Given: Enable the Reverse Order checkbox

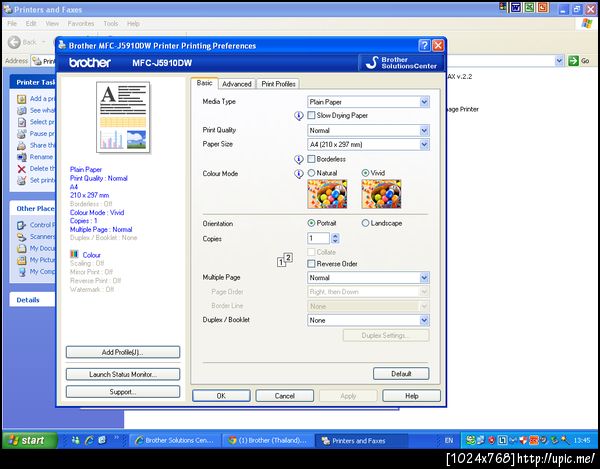Looking at the screenshot, I should tap(311, 264).
